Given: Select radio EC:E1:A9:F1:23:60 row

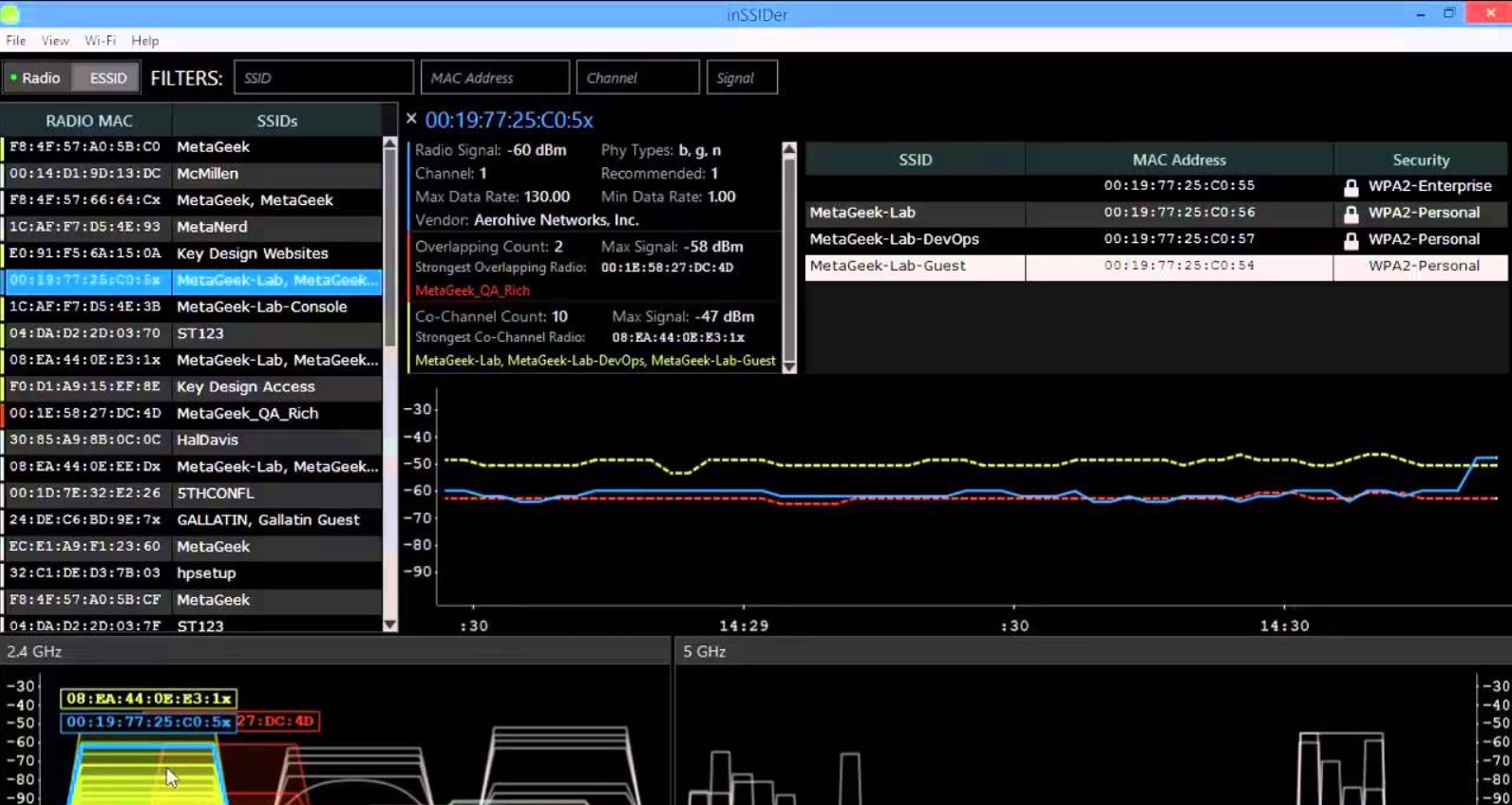Looking at the screenshot, I should [x=193, y=546].
